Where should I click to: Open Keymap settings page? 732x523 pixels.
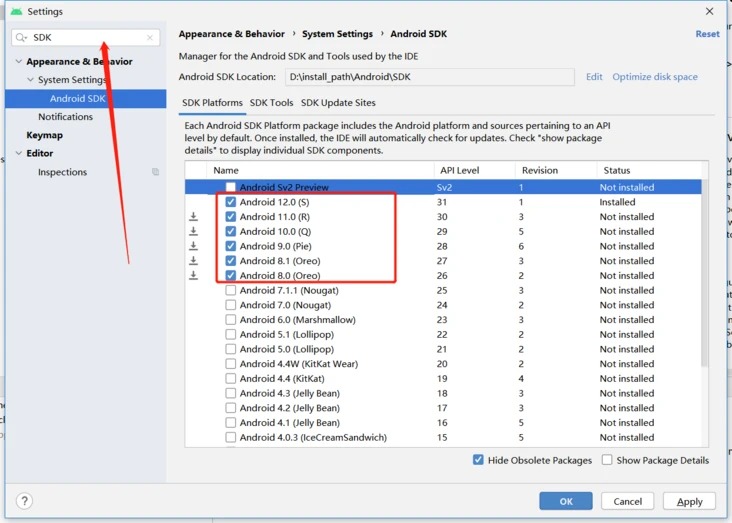[44, 135]
